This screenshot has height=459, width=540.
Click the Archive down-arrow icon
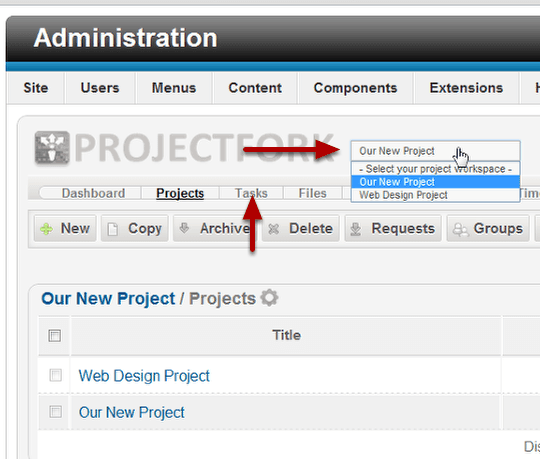tap(184, 228)
